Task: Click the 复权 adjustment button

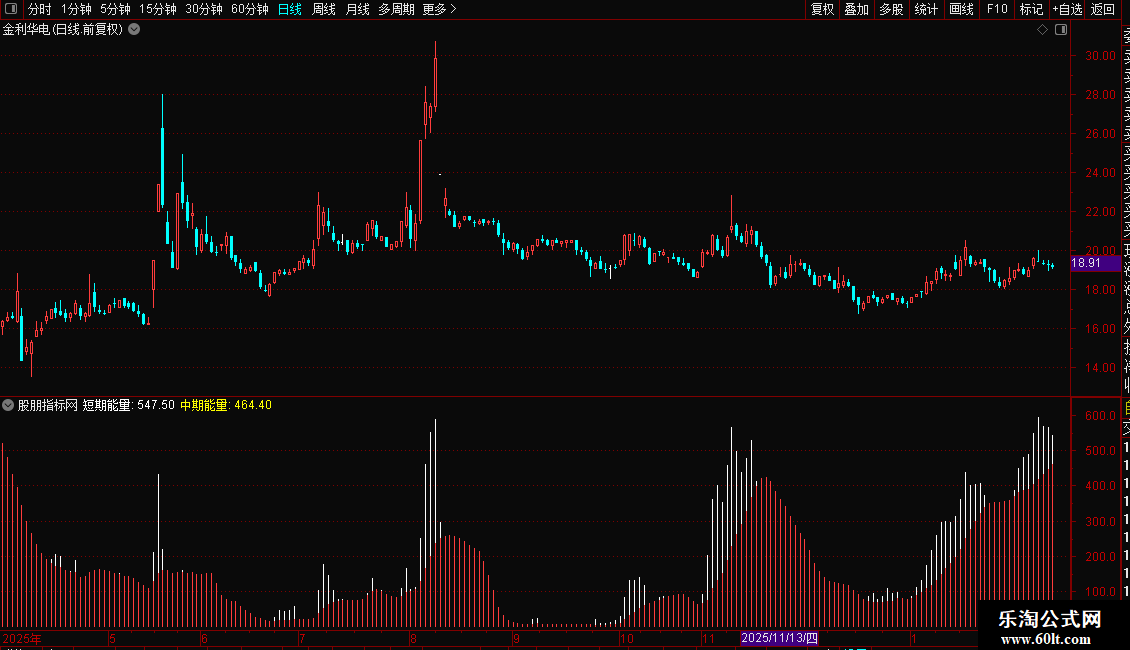Action: [822, 9]
